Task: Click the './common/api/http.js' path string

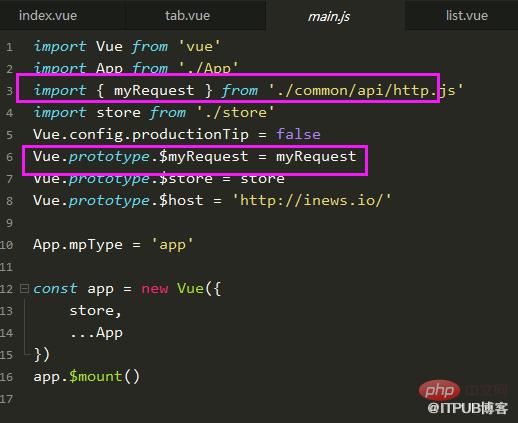Action: click(366, 90)
